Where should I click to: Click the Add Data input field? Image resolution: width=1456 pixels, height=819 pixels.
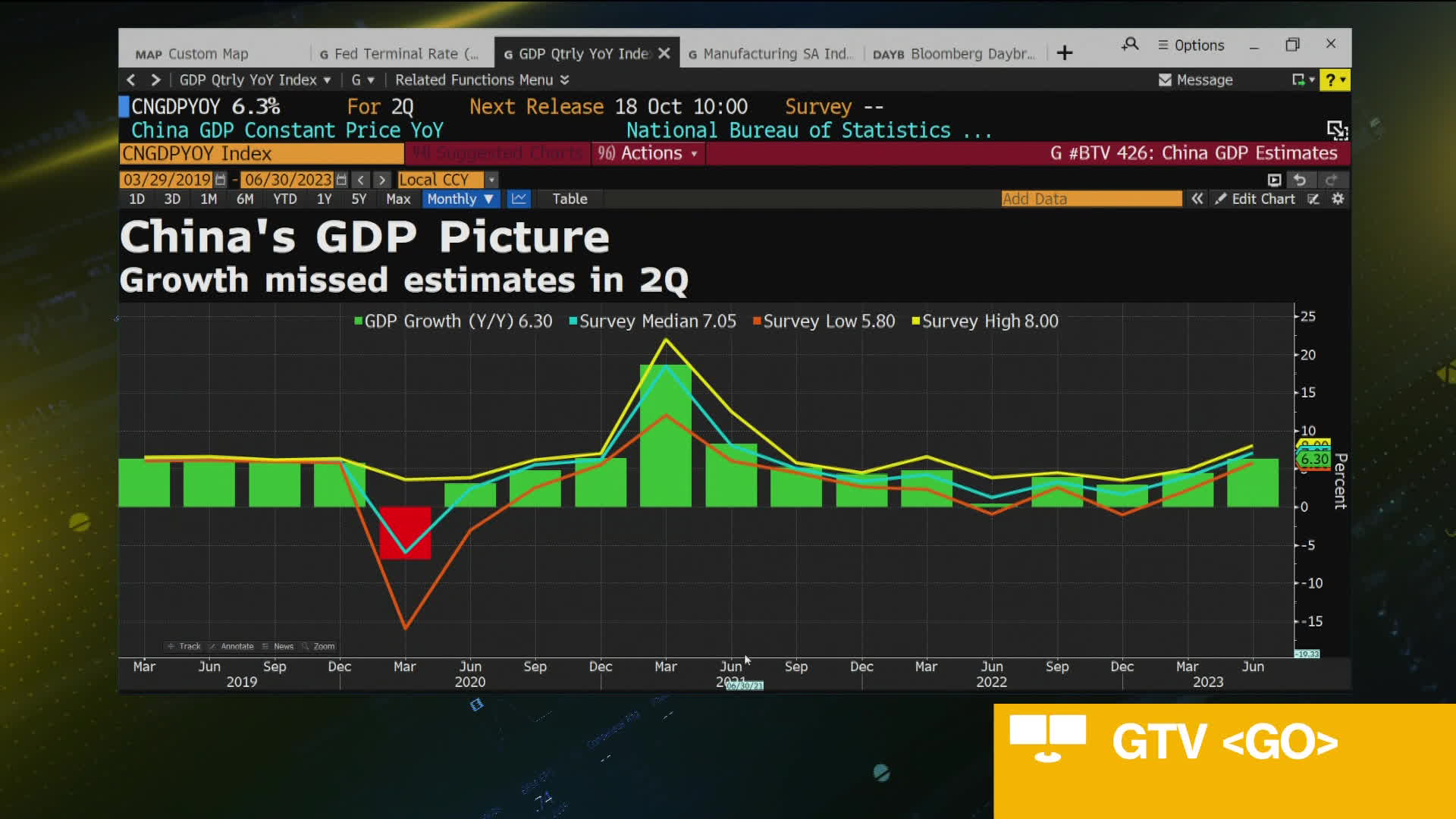pyautogui.click(x=1090, y=199)
